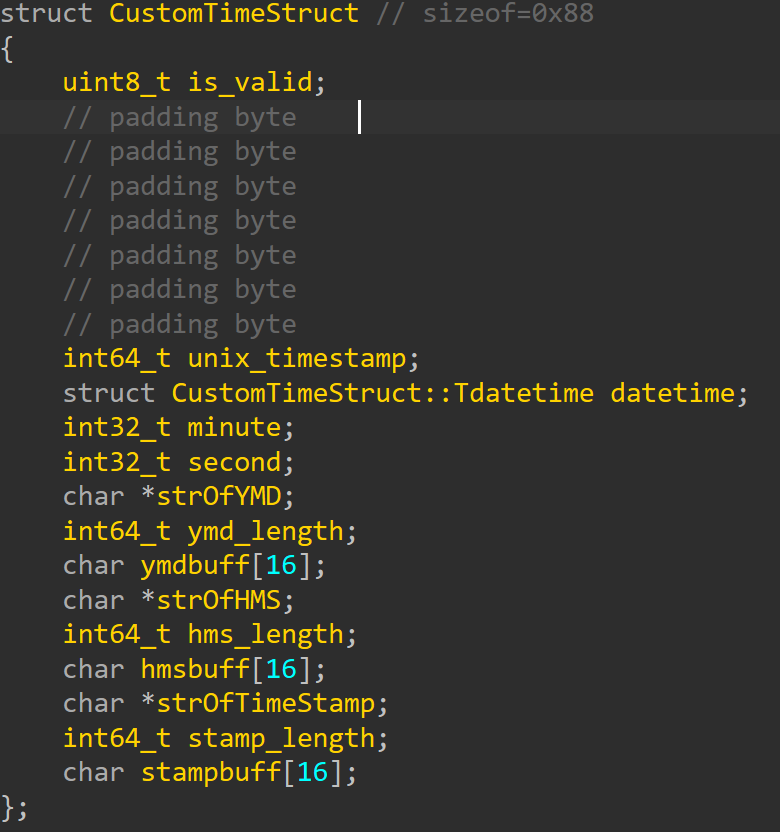Select the unix_timestamp field

click(296, 358)
